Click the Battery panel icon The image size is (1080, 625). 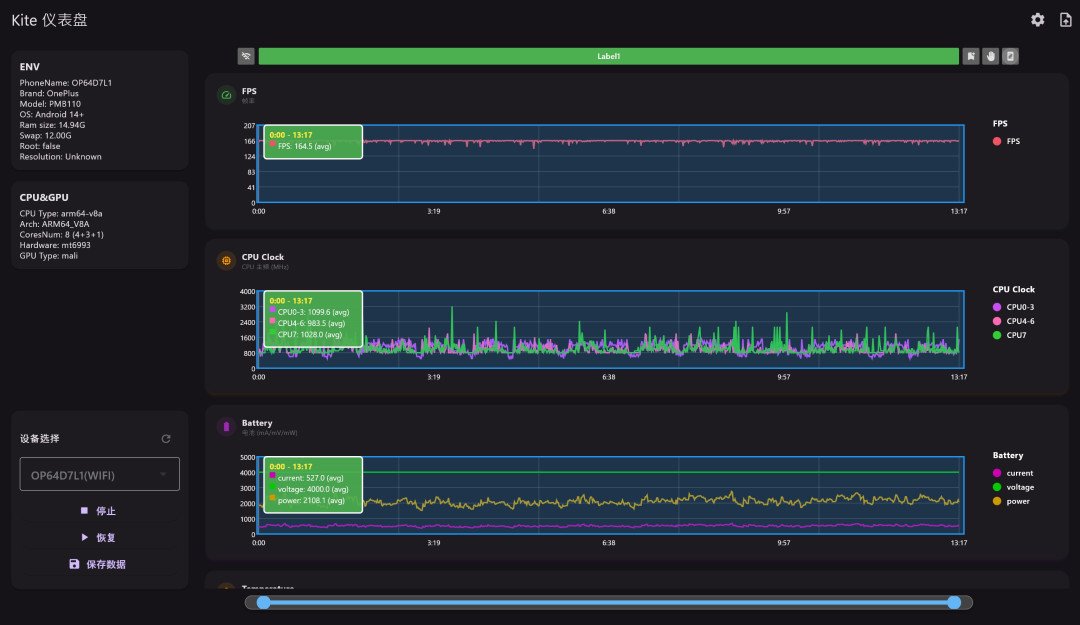[x=226, y=427]
